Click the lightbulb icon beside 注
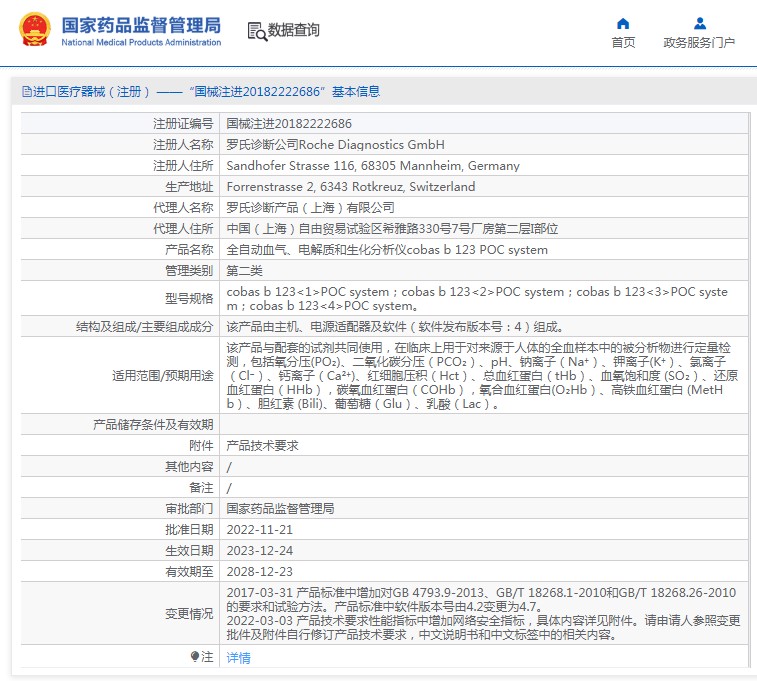This screenshot has width=757, height=681. 195,656
